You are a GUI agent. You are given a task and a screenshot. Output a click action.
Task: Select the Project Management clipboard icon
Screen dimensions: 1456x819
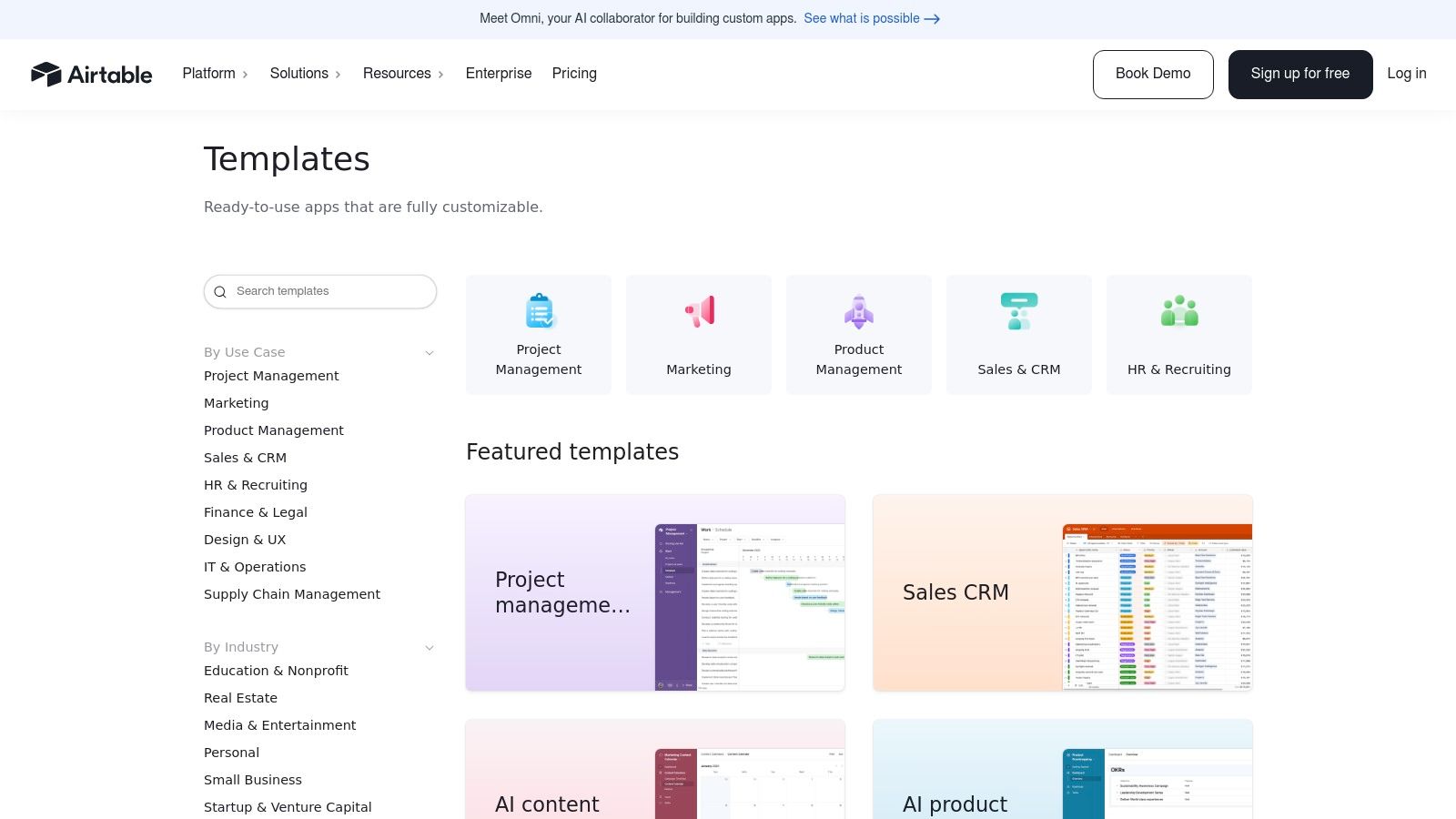(x=539, y=311)
